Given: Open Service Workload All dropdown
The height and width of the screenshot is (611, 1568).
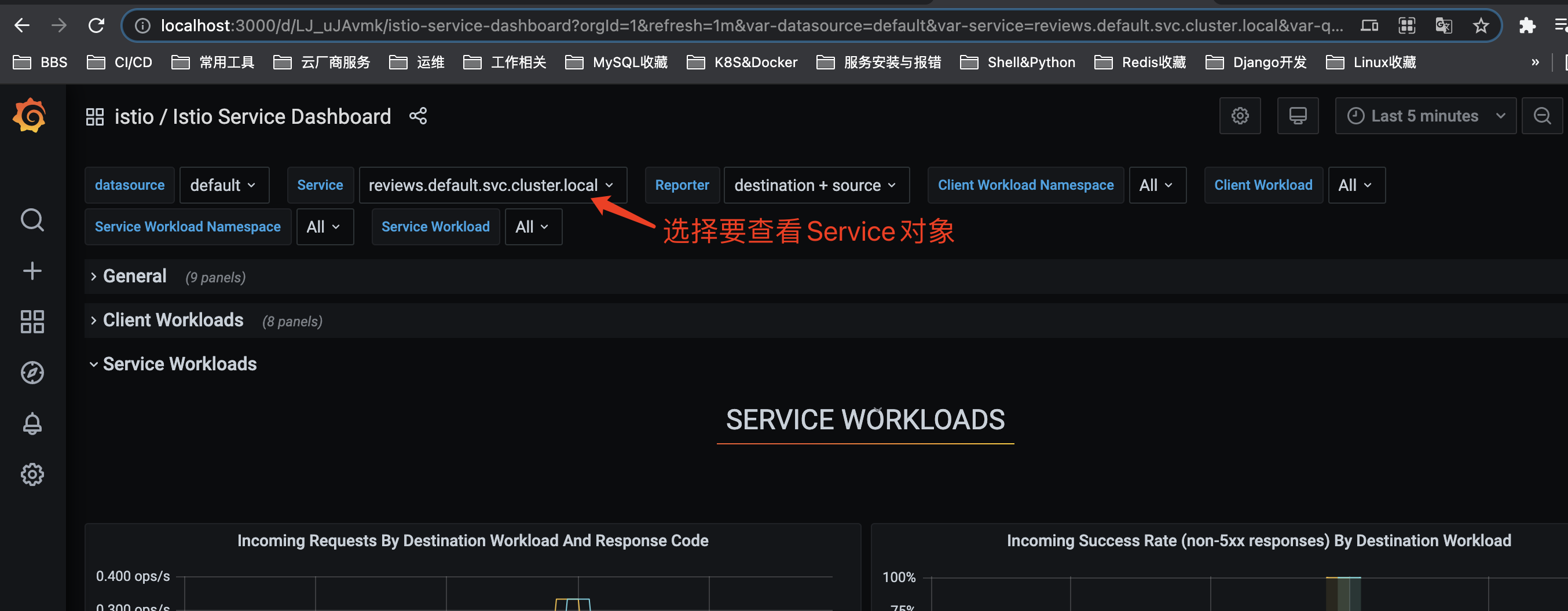Looking at the screenshot, I should point(533,227).
